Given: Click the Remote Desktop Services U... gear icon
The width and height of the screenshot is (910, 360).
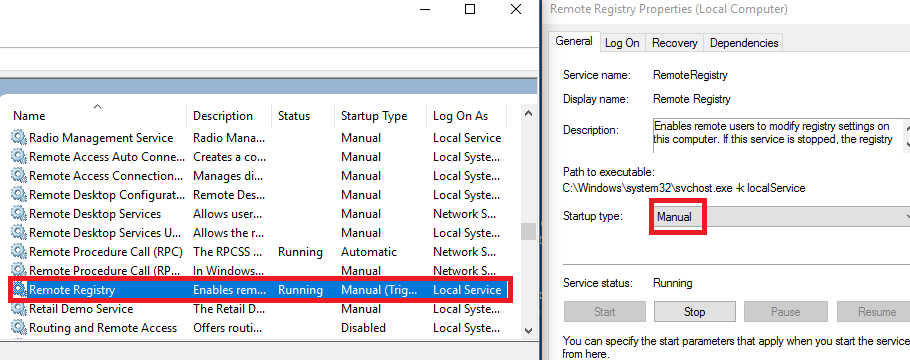Looking at the screenshot, I should [19, 233].
